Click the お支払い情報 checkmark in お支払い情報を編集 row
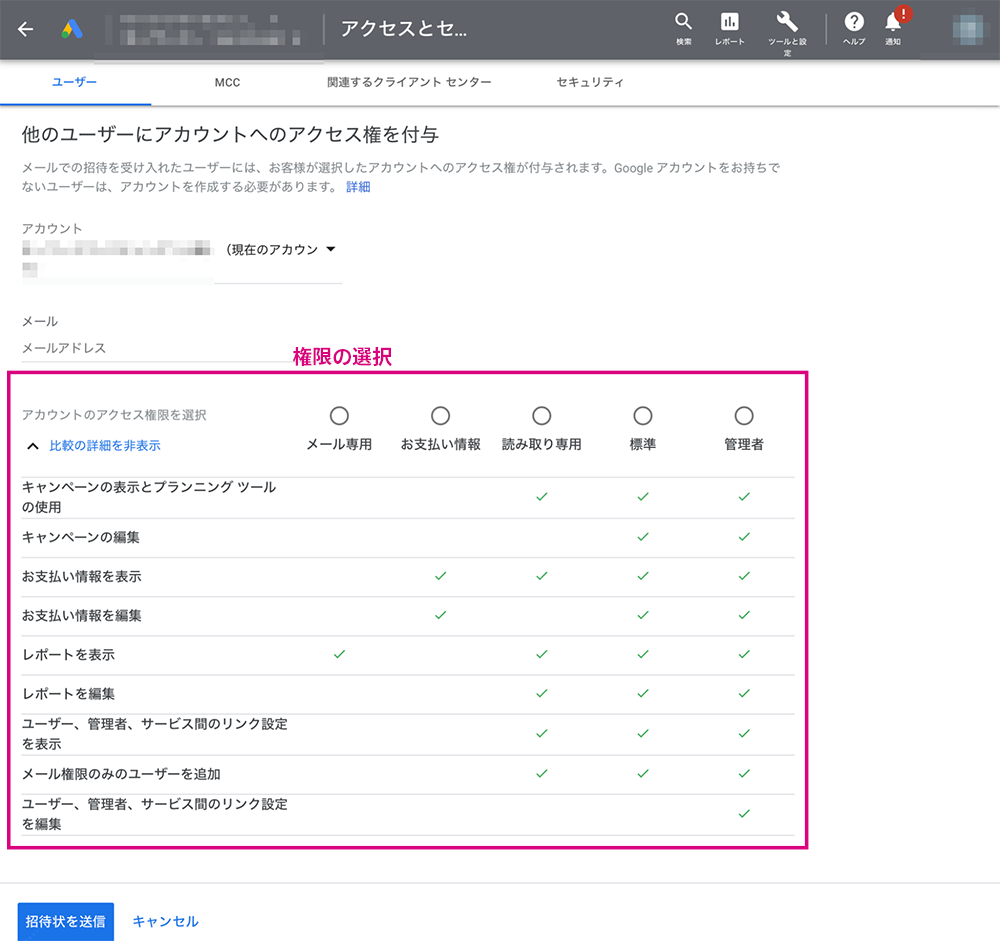 pyautogui.click(x=441, y=616)
